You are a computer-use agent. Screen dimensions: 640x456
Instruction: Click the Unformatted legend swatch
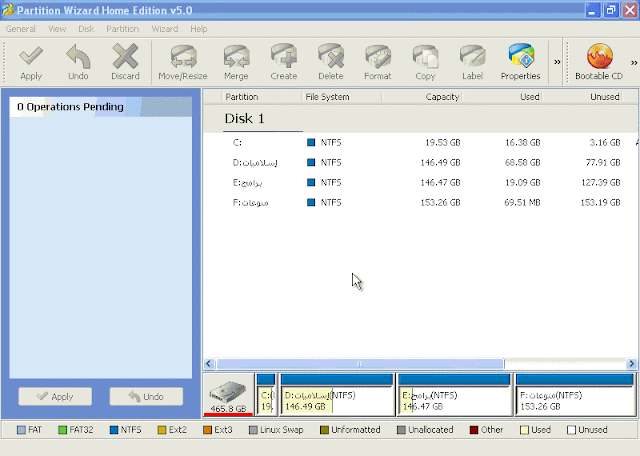[x=324, y=430]
